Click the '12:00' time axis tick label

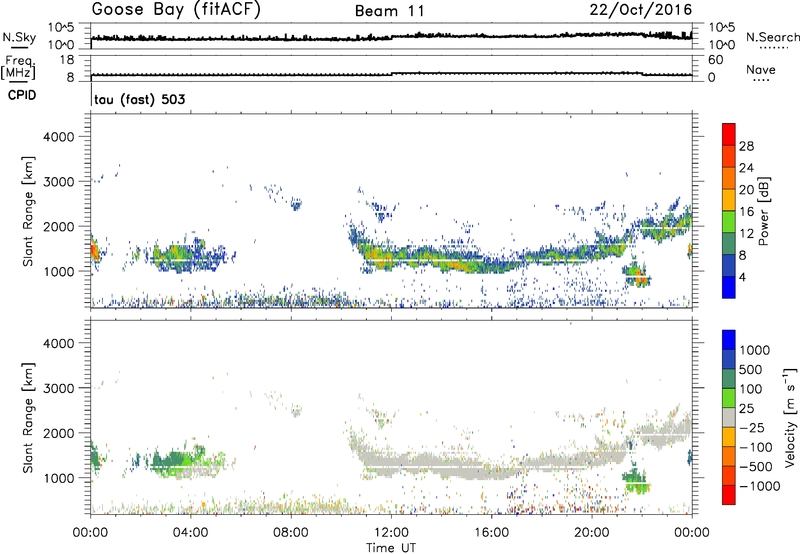point(391,533)
